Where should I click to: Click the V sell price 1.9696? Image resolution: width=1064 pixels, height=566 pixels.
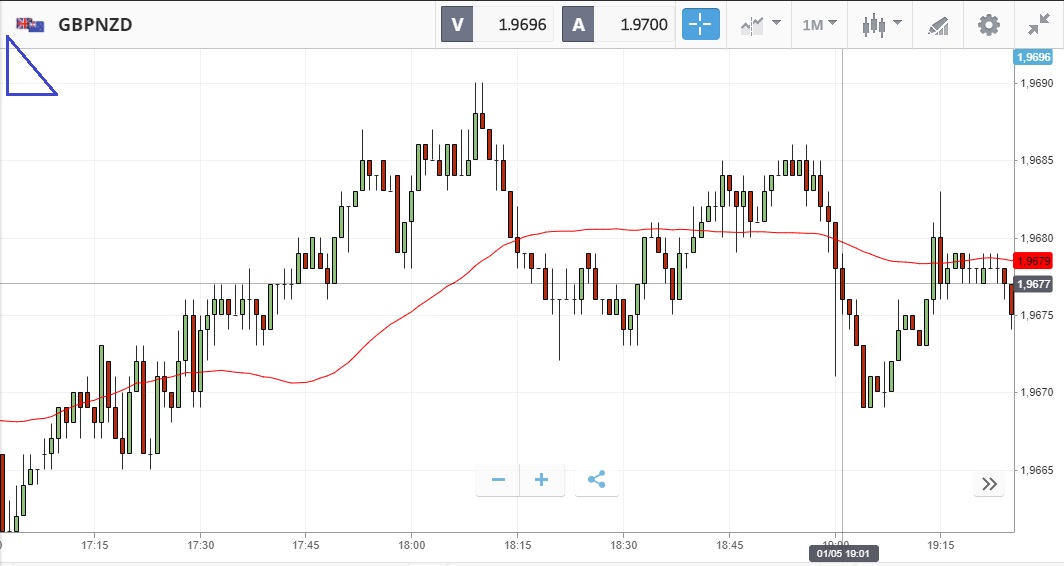point(499,24)
